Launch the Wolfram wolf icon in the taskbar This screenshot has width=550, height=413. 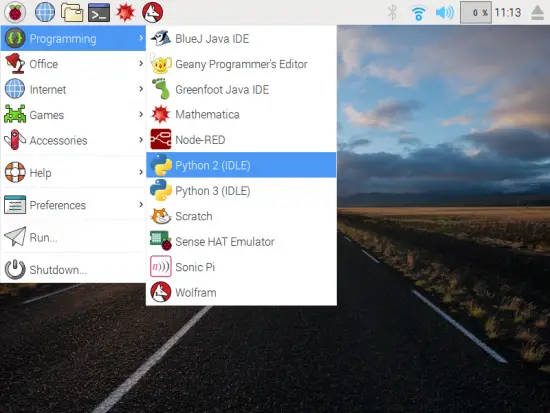(152, 12)
